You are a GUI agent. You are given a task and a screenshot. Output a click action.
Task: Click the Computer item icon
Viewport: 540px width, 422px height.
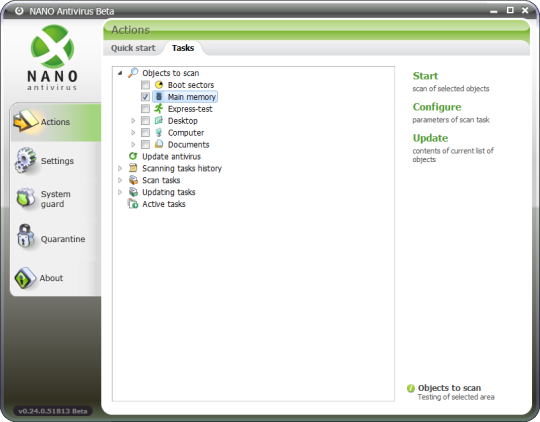click(159, 132)
